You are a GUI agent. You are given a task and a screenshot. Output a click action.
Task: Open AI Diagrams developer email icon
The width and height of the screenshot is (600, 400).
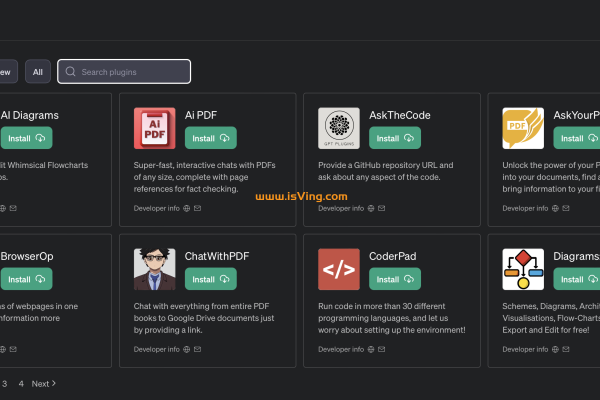(x=13, y=208)
